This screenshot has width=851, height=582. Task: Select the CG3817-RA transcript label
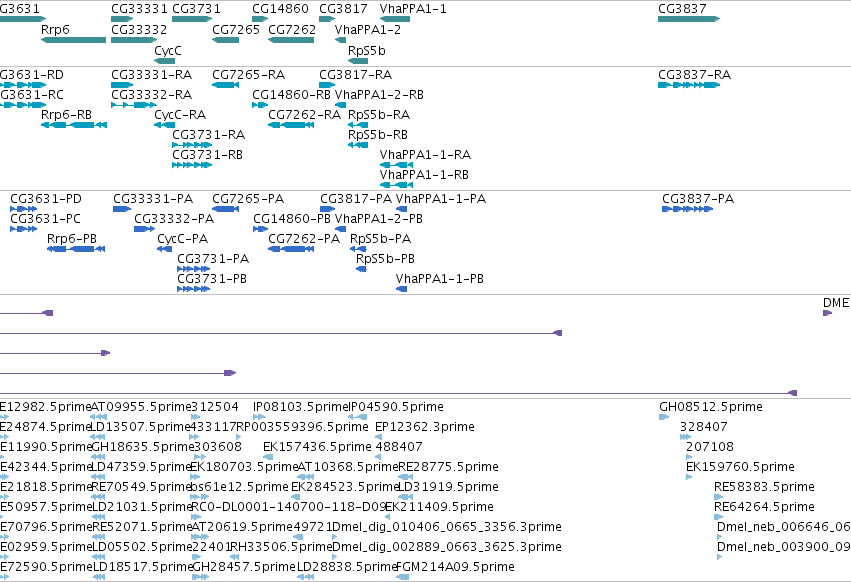pos(355,74)
